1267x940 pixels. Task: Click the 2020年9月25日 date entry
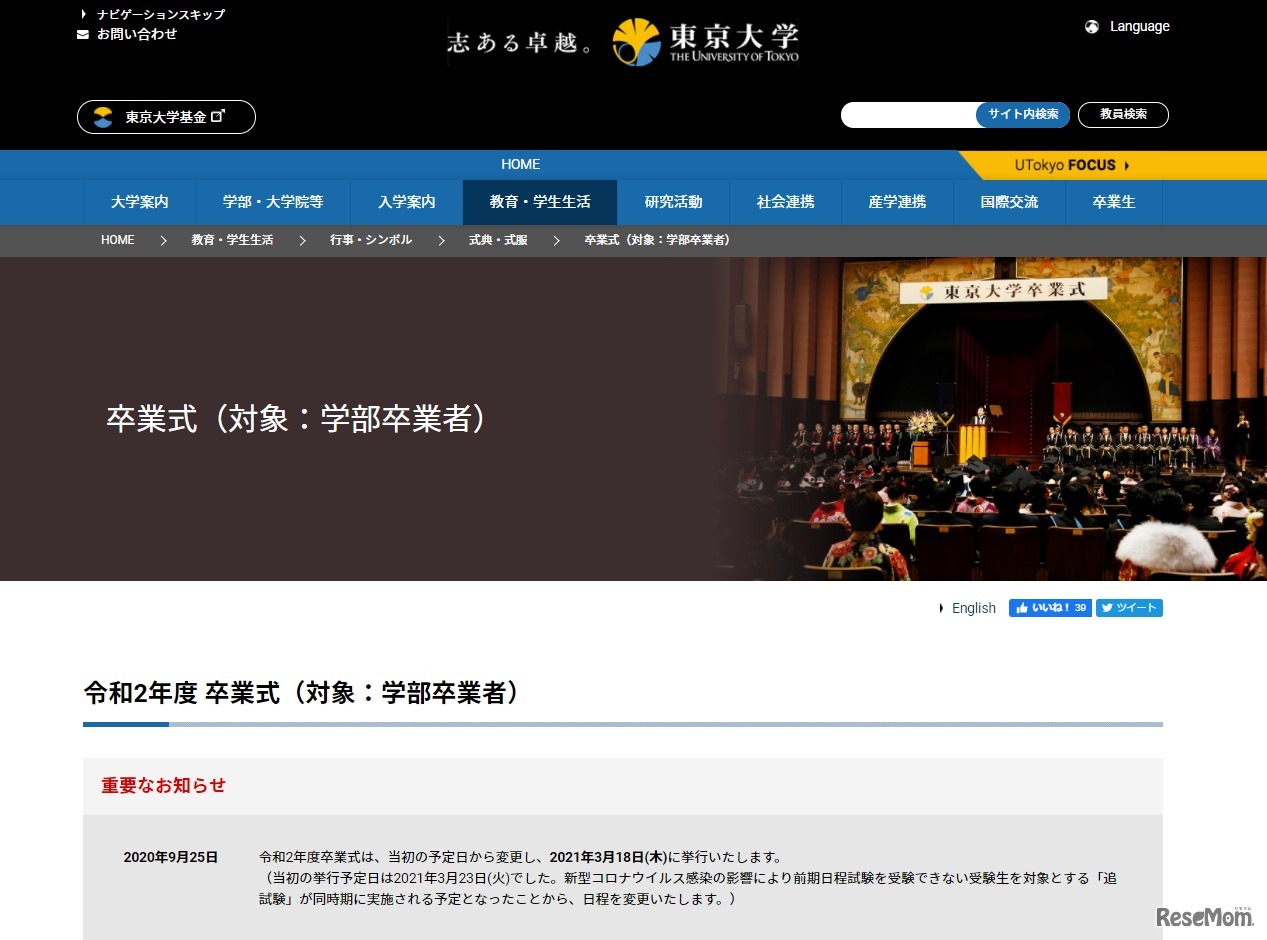pyautogui.click(x=171, y=858)
